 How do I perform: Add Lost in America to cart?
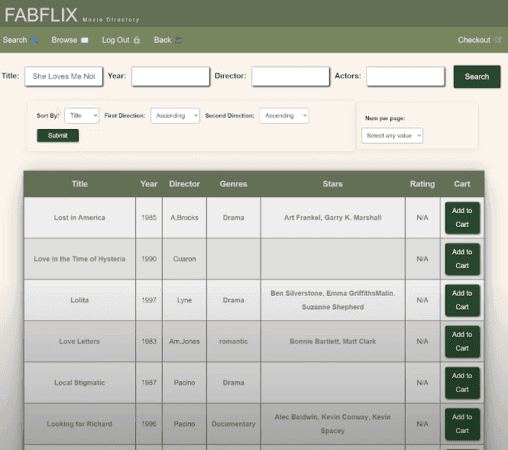point(462,218)
